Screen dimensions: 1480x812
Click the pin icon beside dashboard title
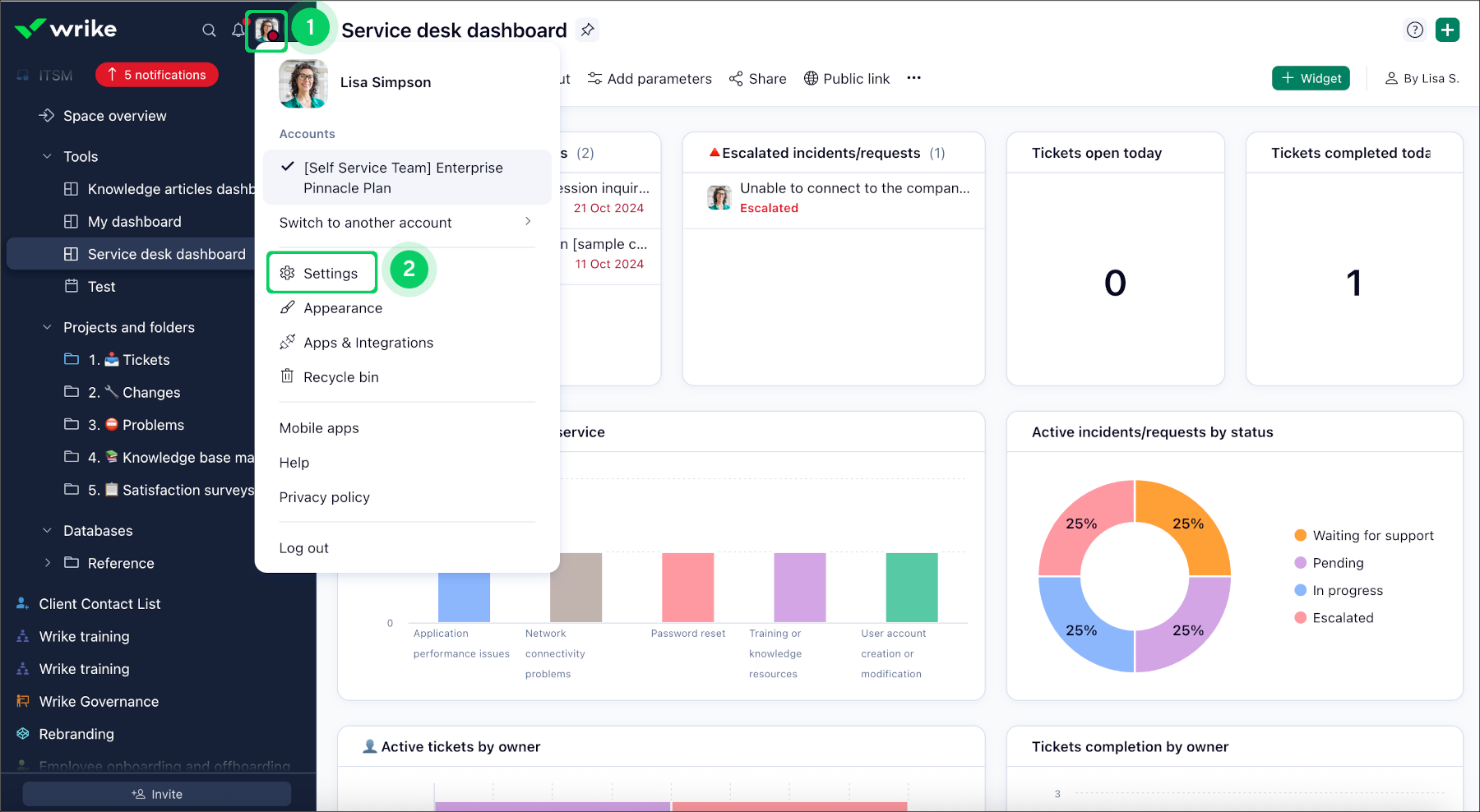click(587, 30)
